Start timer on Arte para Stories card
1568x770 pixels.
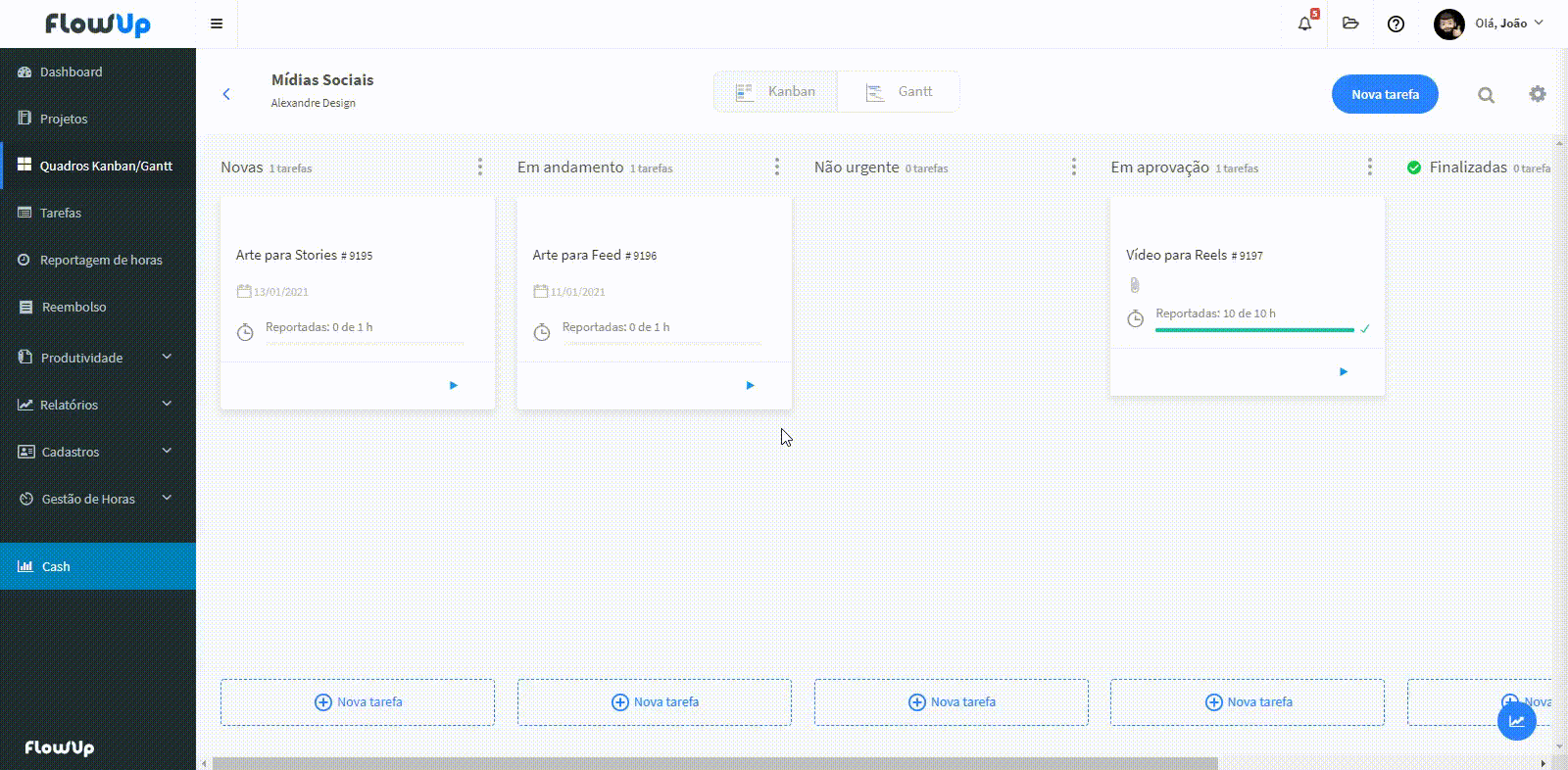click(x=454, y=385)
